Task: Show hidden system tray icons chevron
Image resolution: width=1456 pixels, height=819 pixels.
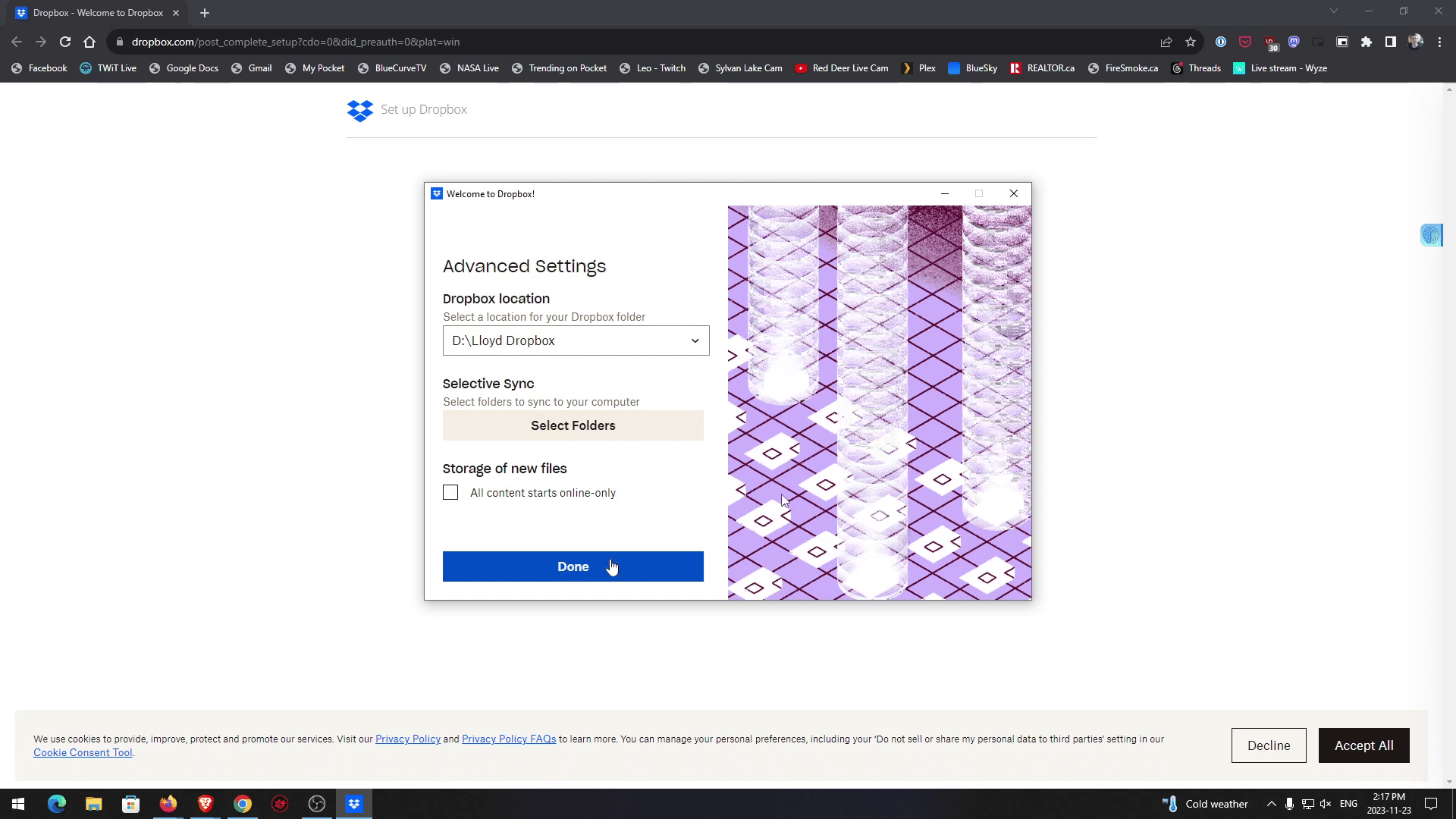Action: point(1271,804)
